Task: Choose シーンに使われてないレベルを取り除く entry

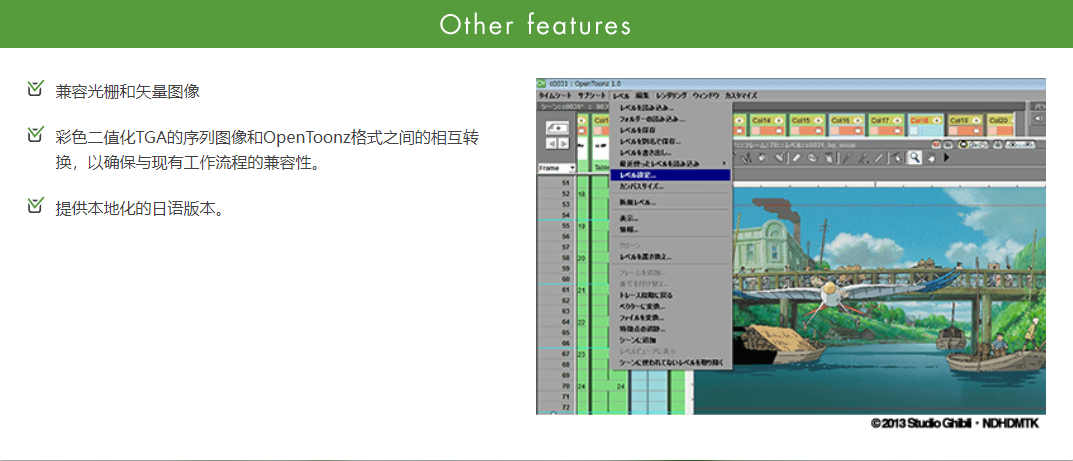Action: (x=671, y=362)
